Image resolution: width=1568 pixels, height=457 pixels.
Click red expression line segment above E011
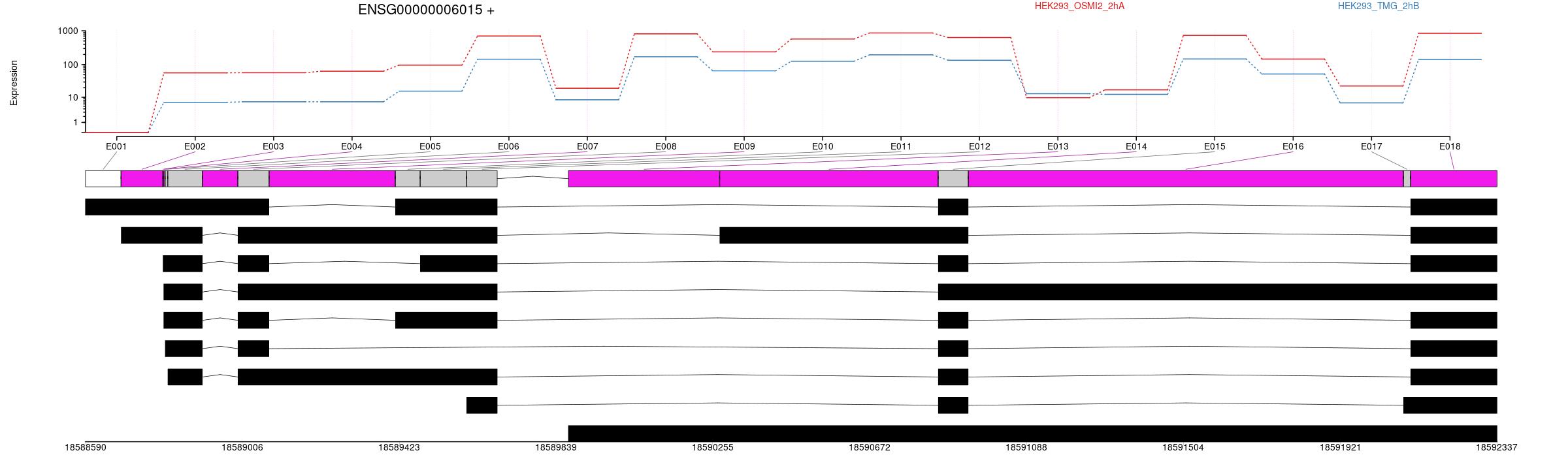pos(900,33)
